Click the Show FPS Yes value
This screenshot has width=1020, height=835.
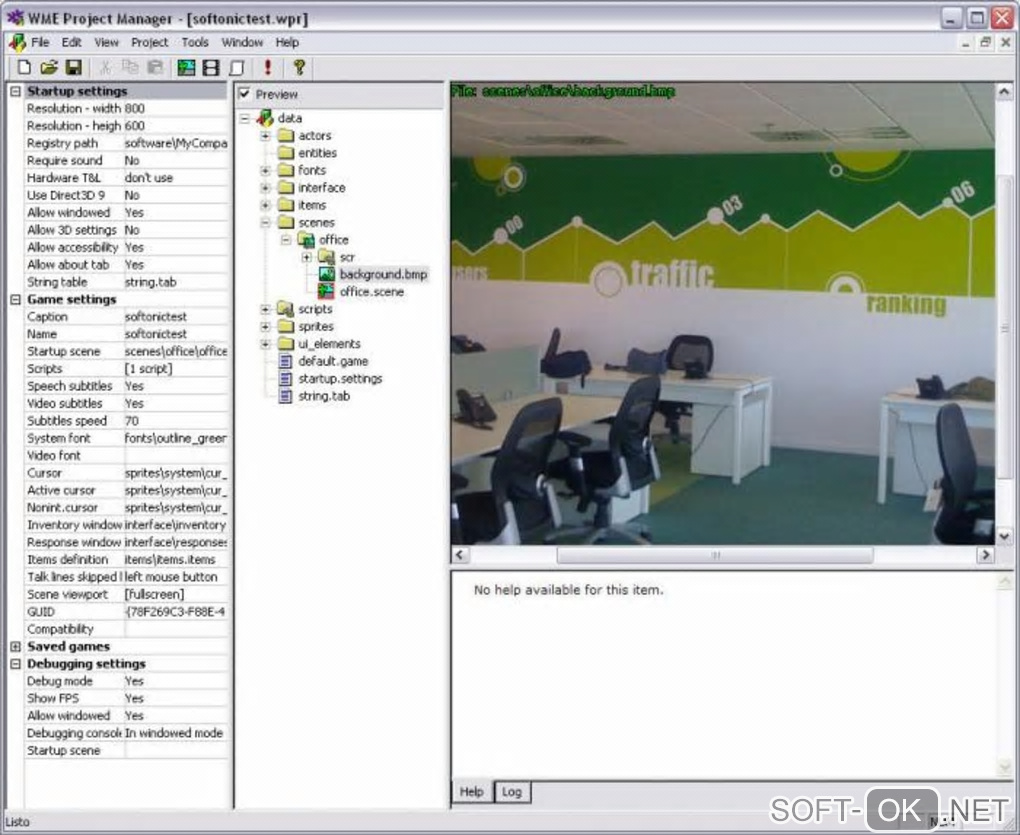tap(176, 698)
